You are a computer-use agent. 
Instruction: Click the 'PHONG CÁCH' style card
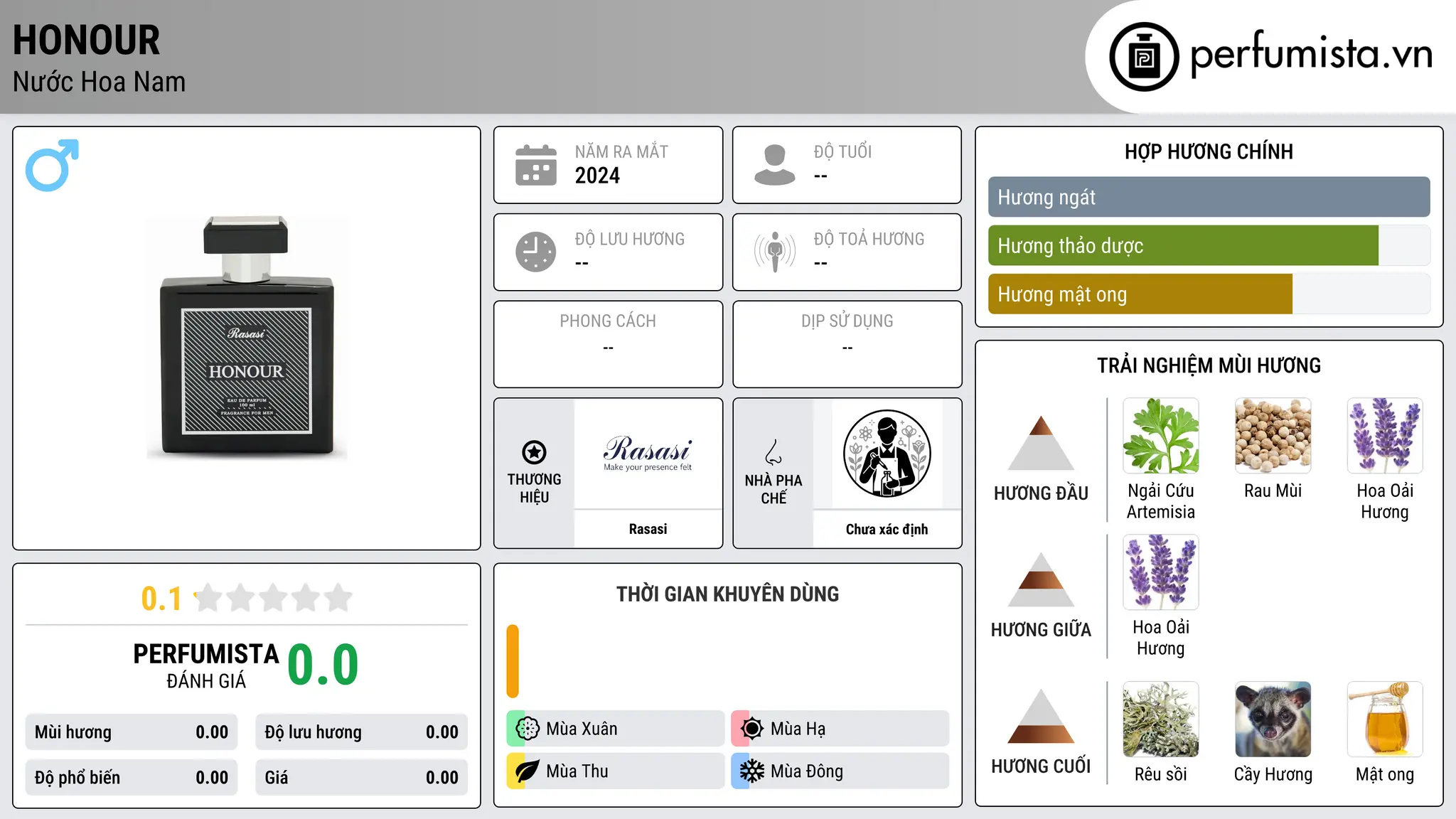[x=608, y=344]
